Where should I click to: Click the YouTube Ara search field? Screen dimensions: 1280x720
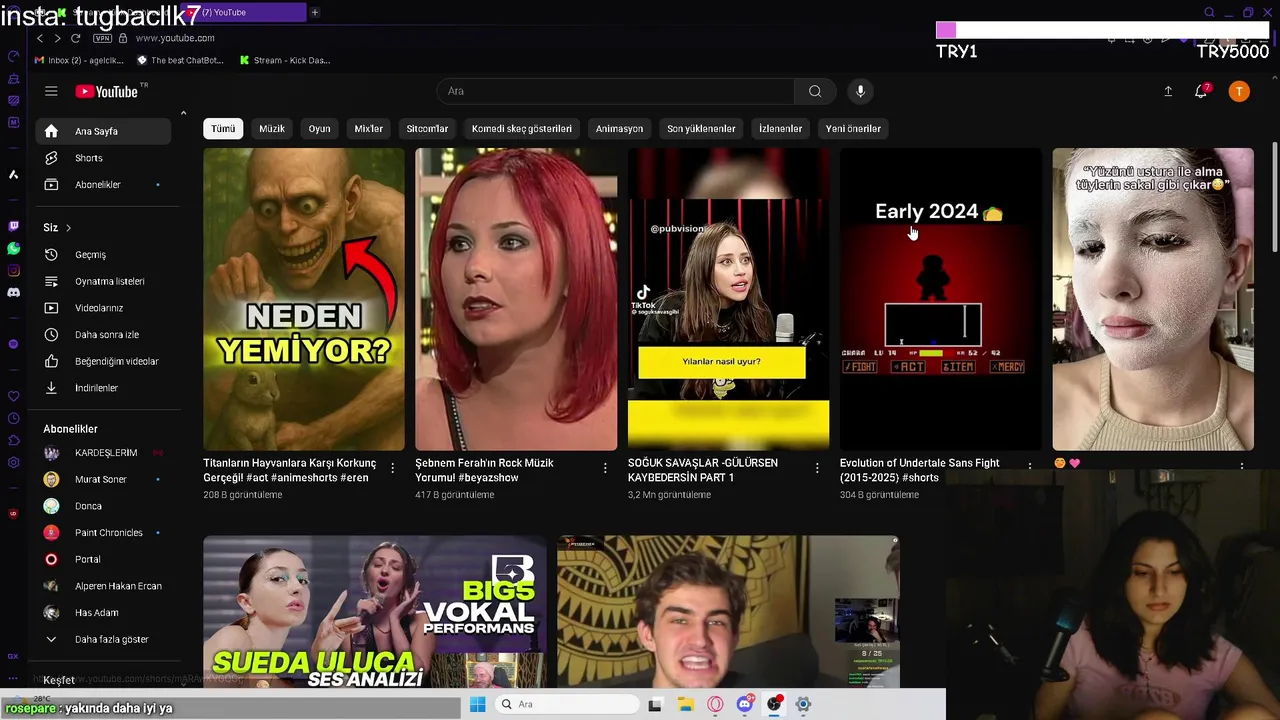coord(616,91)
